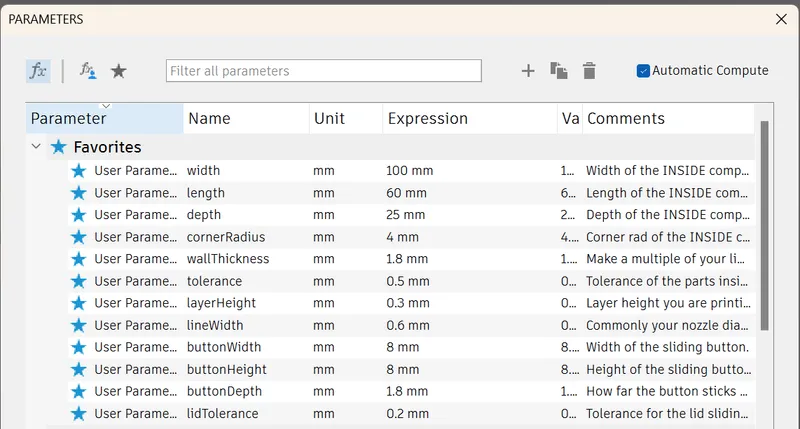Toggle the buttonWidth favorite star
The height and width of the screenshot is (429, 800).
[79, 347]
